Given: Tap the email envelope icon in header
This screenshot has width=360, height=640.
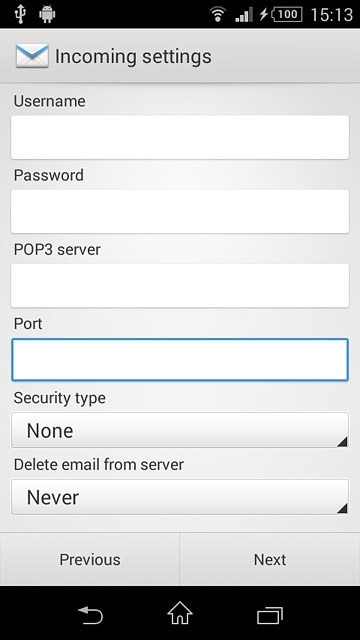Looking at the screenshot, I should (32, 56).
